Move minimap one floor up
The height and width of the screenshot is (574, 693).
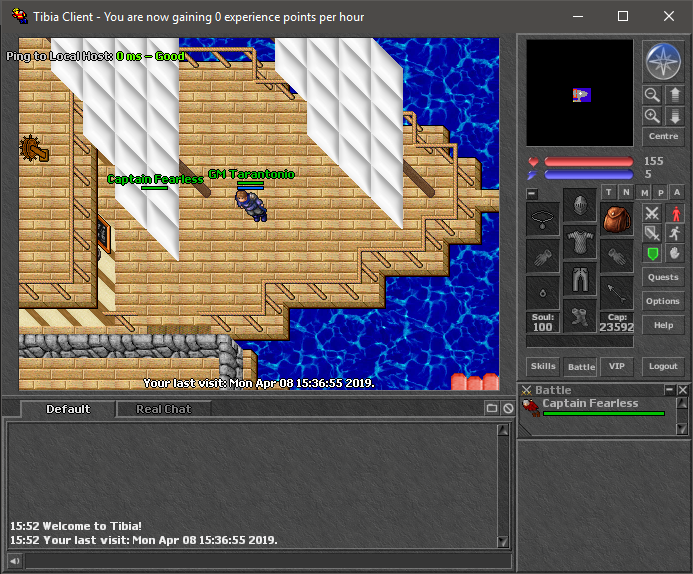coord(674,95)
